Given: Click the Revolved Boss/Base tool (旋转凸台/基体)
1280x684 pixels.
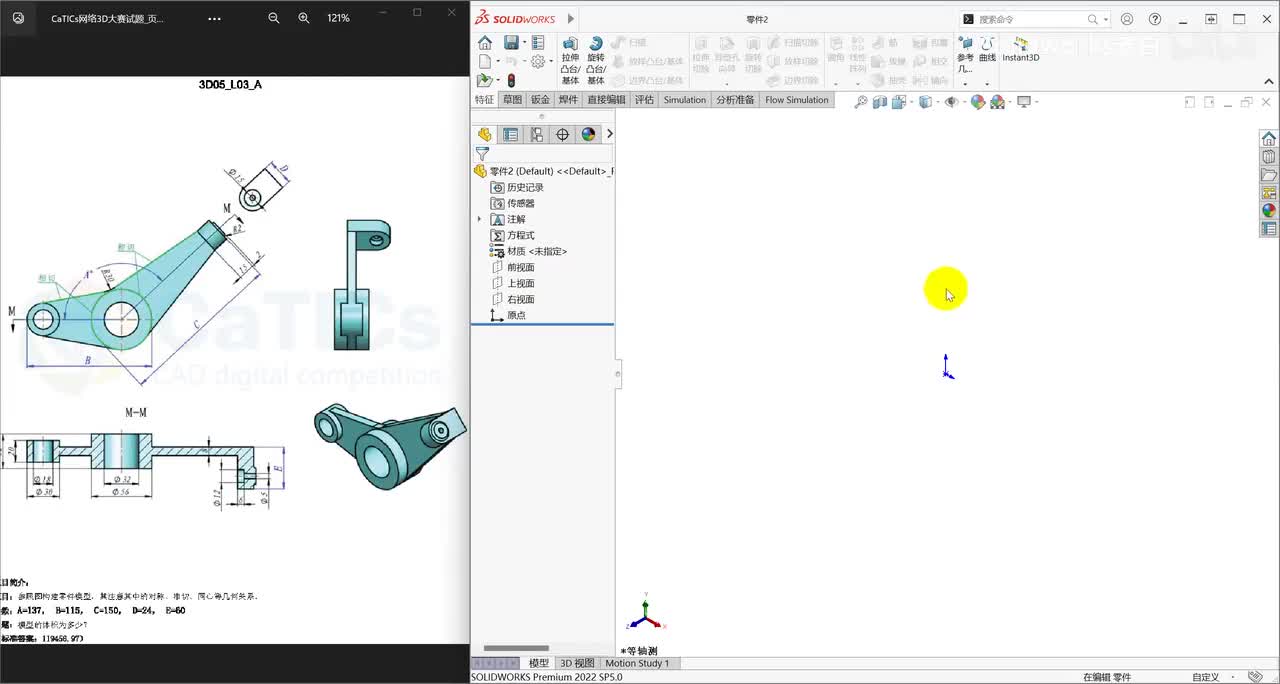Looking at the screenshot, I should [x=596, y=61].
